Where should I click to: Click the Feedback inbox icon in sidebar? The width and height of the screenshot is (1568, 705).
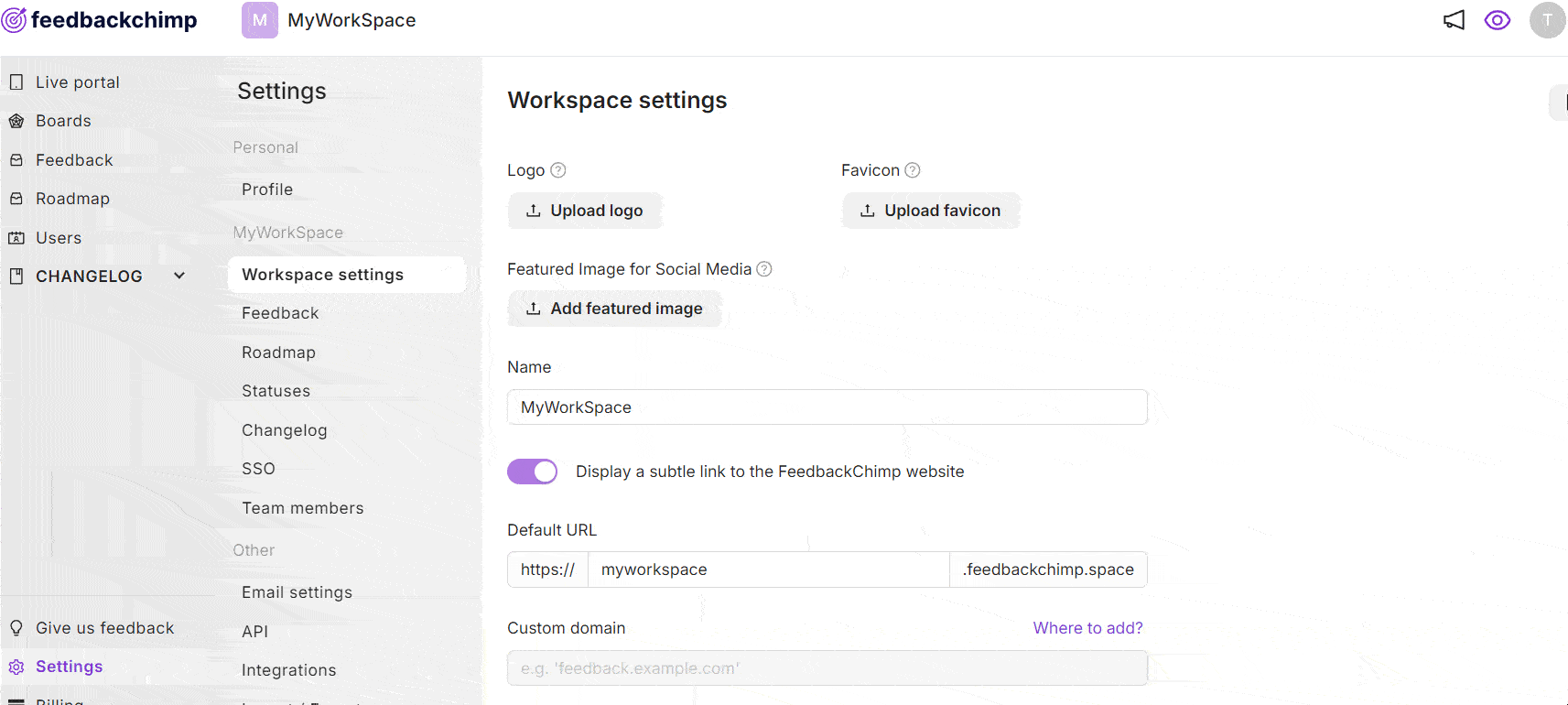16,160
